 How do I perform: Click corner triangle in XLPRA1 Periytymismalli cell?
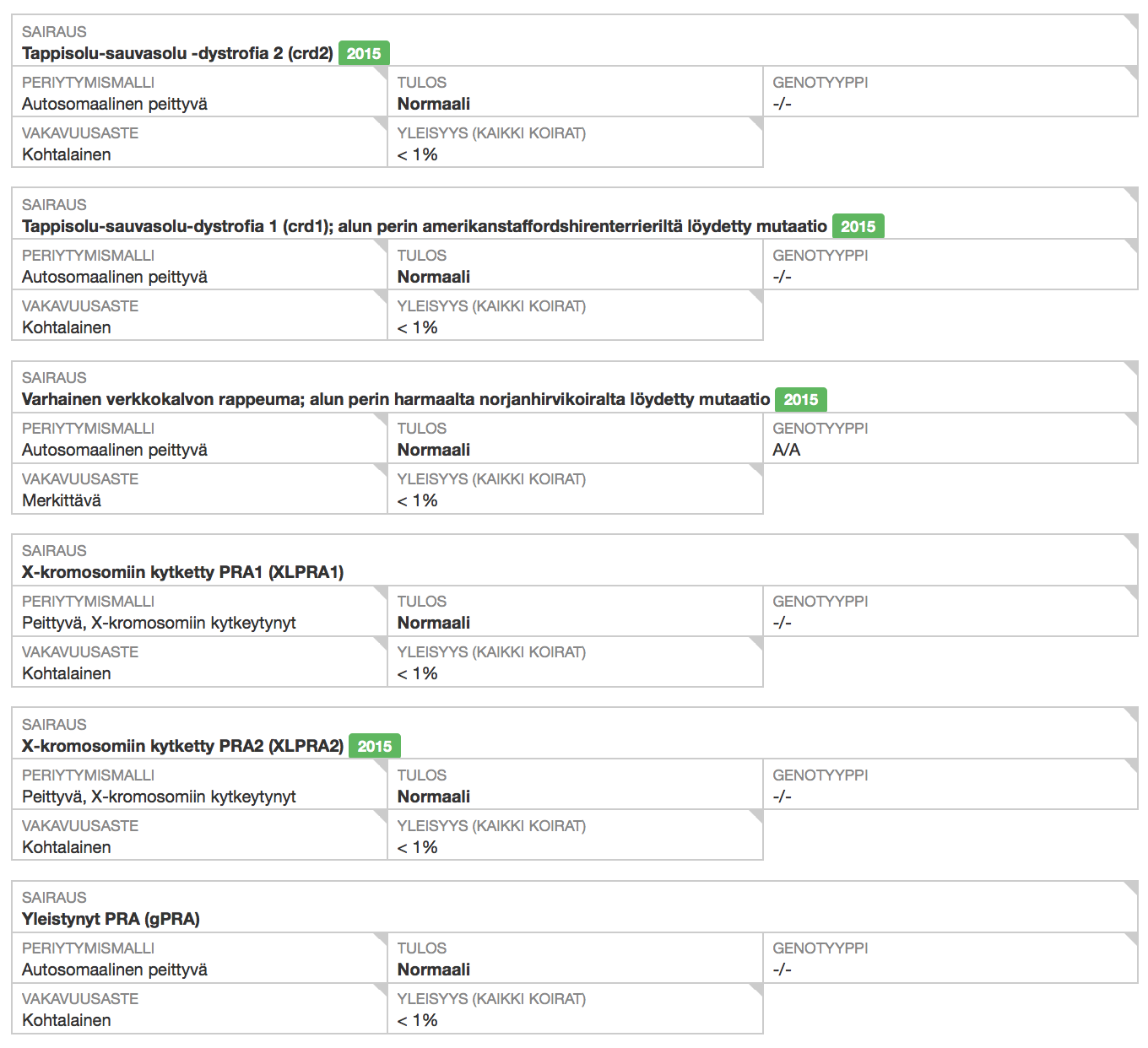(381, 592)
